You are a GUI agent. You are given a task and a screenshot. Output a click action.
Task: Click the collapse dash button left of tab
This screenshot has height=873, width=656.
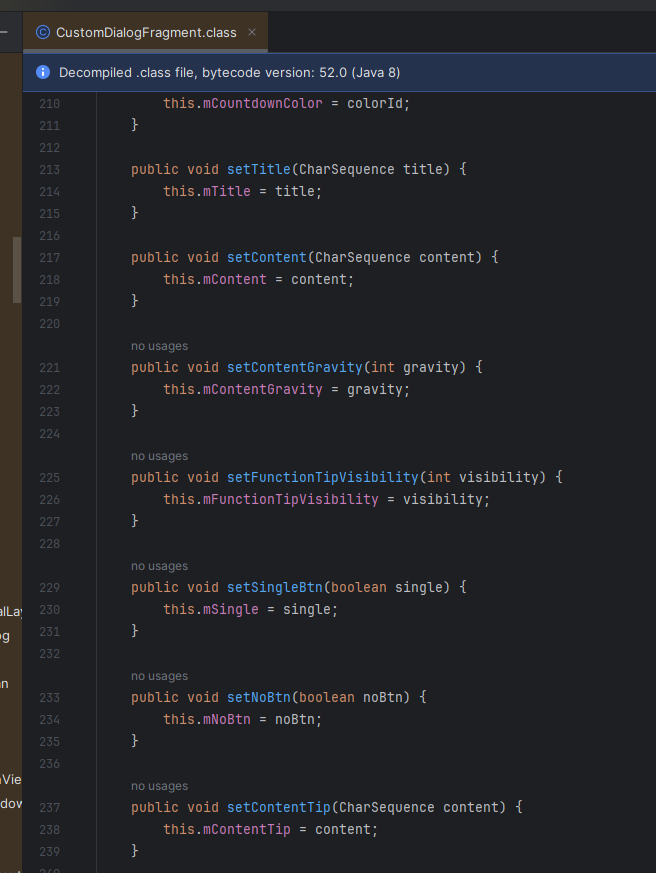[3, 32]
